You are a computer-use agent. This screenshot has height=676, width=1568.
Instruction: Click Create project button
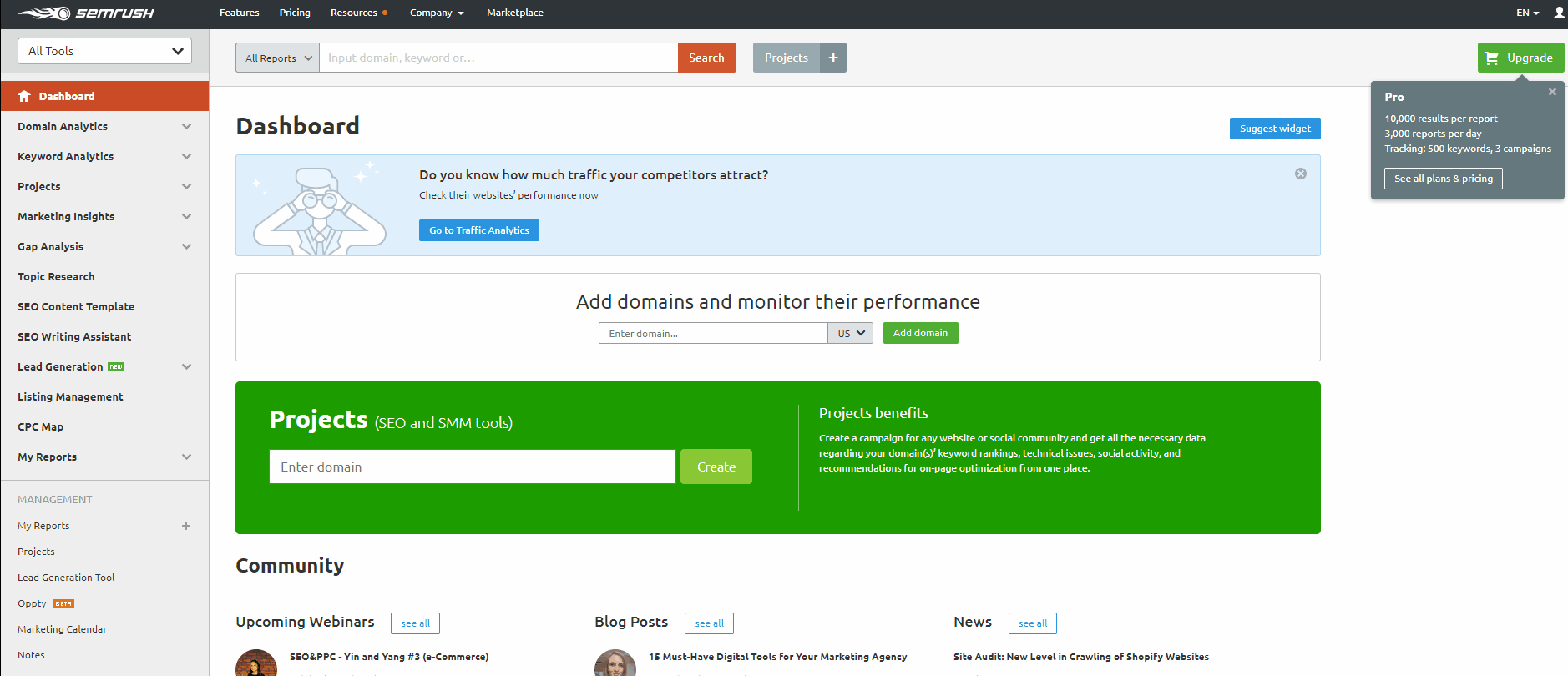(x=716, y=467)
